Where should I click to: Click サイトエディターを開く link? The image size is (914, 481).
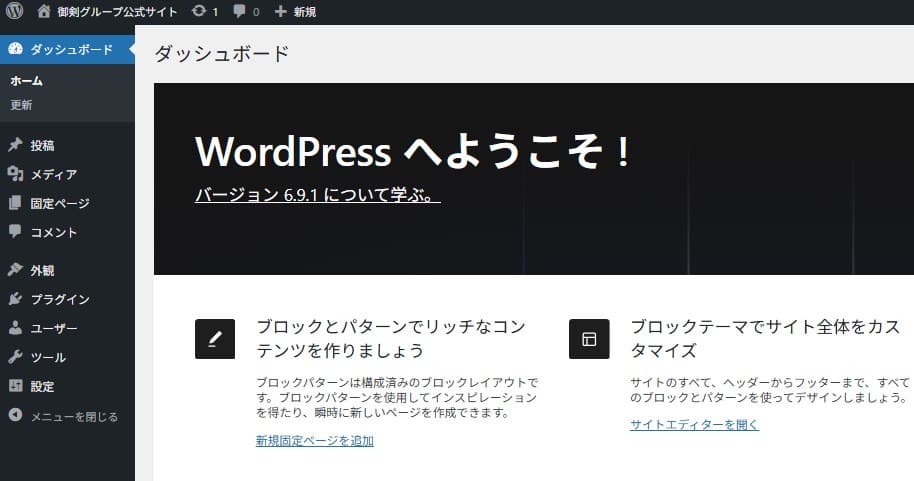click(x=694, y=424)
